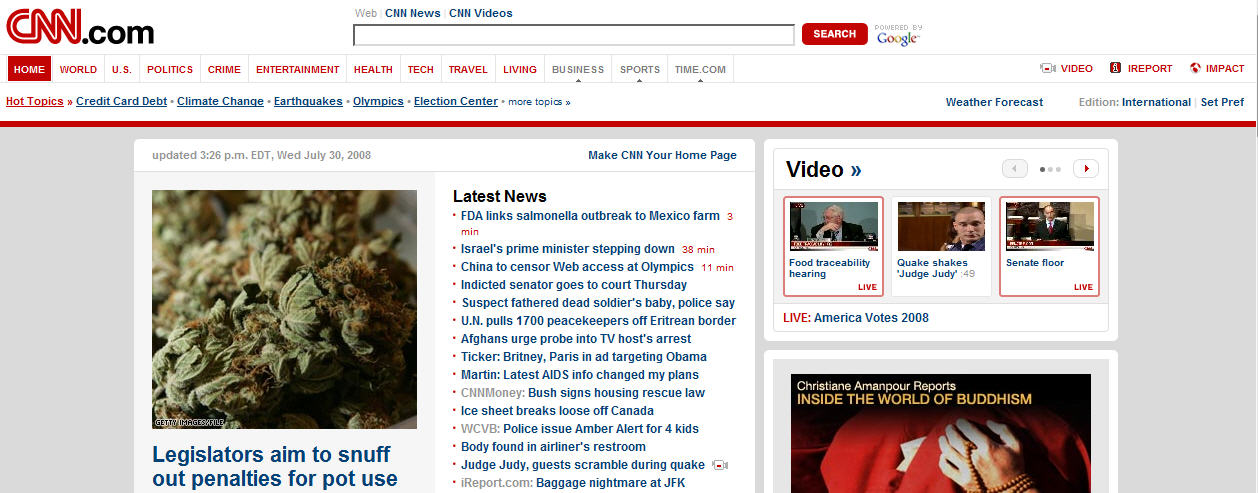Select the CNN News search scope

pos(412,14)
